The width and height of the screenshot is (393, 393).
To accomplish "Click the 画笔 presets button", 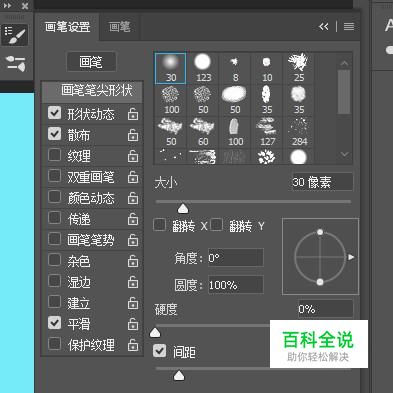I will click(x=91, y=62).
